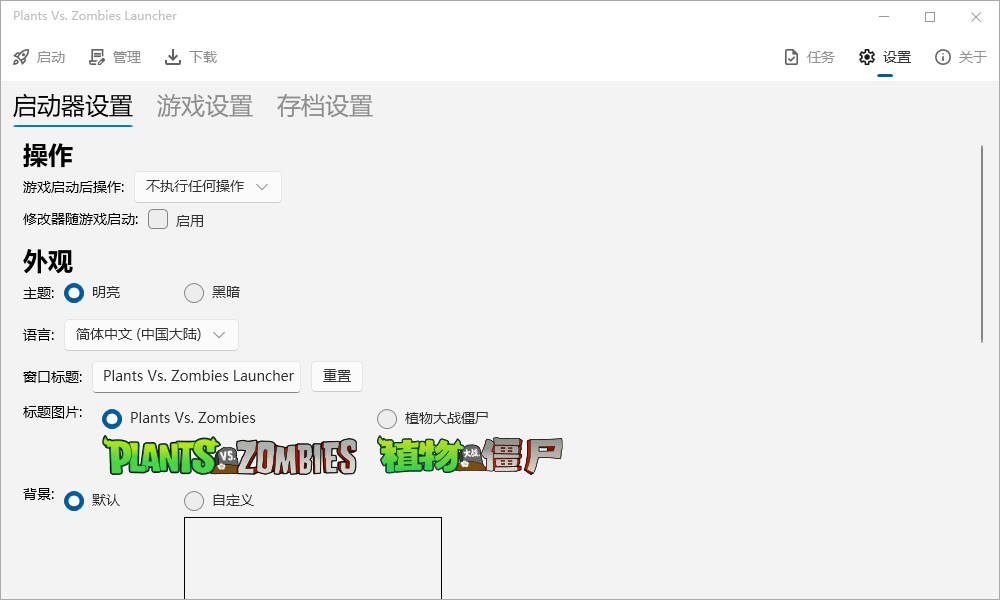Image resolution: width=1000 pixels, height=600 pixels.
Task: Click the 下载 download arrow icon
Action: tap(173, 57)
